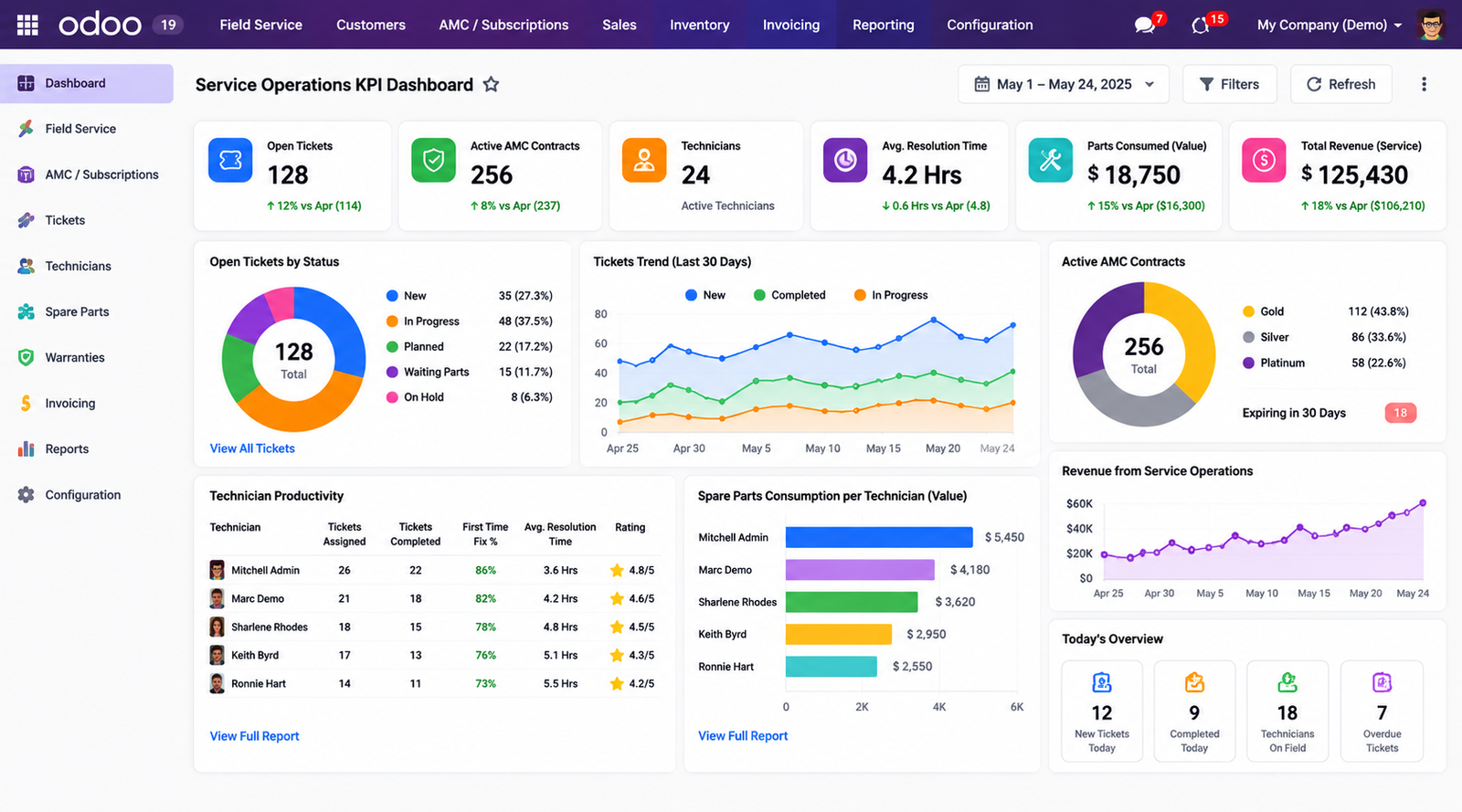Click Mitchell Admin row in productivity table
This screenshot has width=1462, height=812.
coord(433,570)
